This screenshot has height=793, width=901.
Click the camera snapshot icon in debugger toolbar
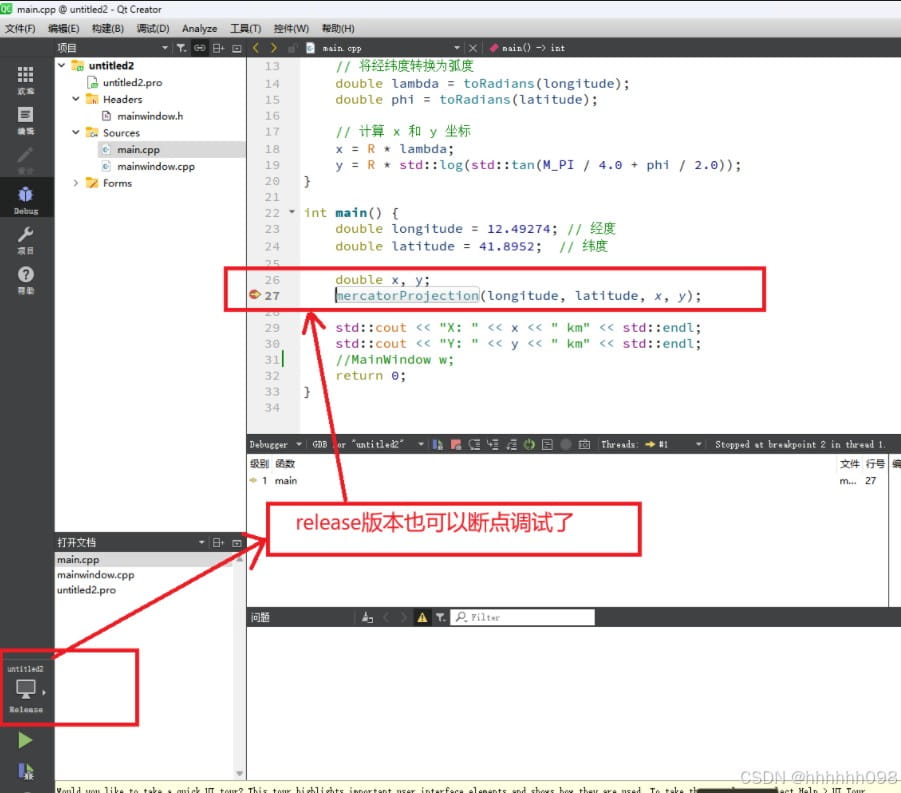coord(584,444)
